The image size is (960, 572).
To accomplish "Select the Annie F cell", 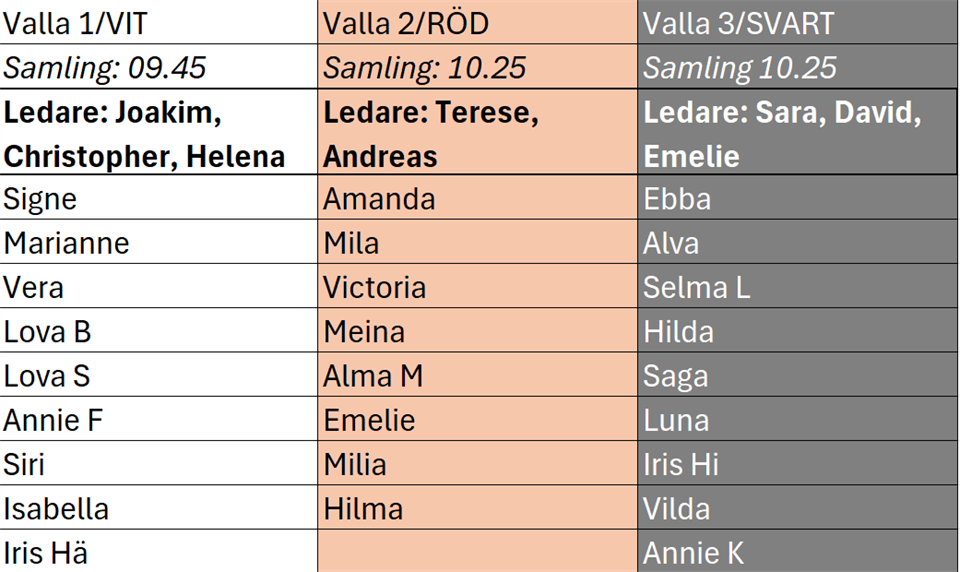I will click(159, 419).
